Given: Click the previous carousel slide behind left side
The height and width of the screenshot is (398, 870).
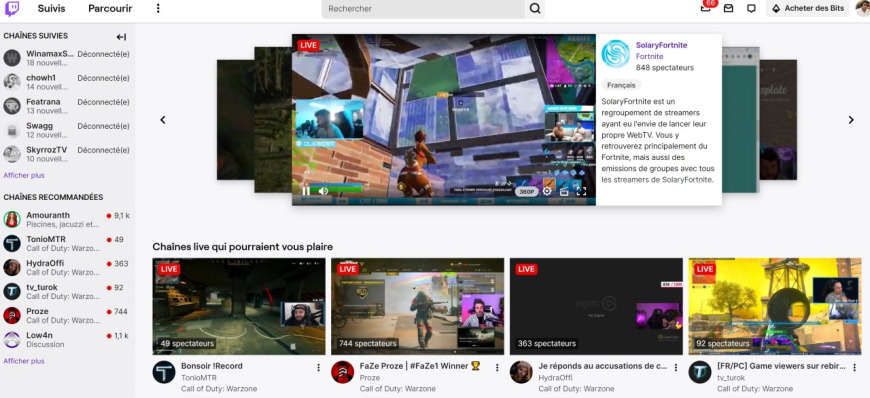Looking at the screenshot, I should click(272, 120).
